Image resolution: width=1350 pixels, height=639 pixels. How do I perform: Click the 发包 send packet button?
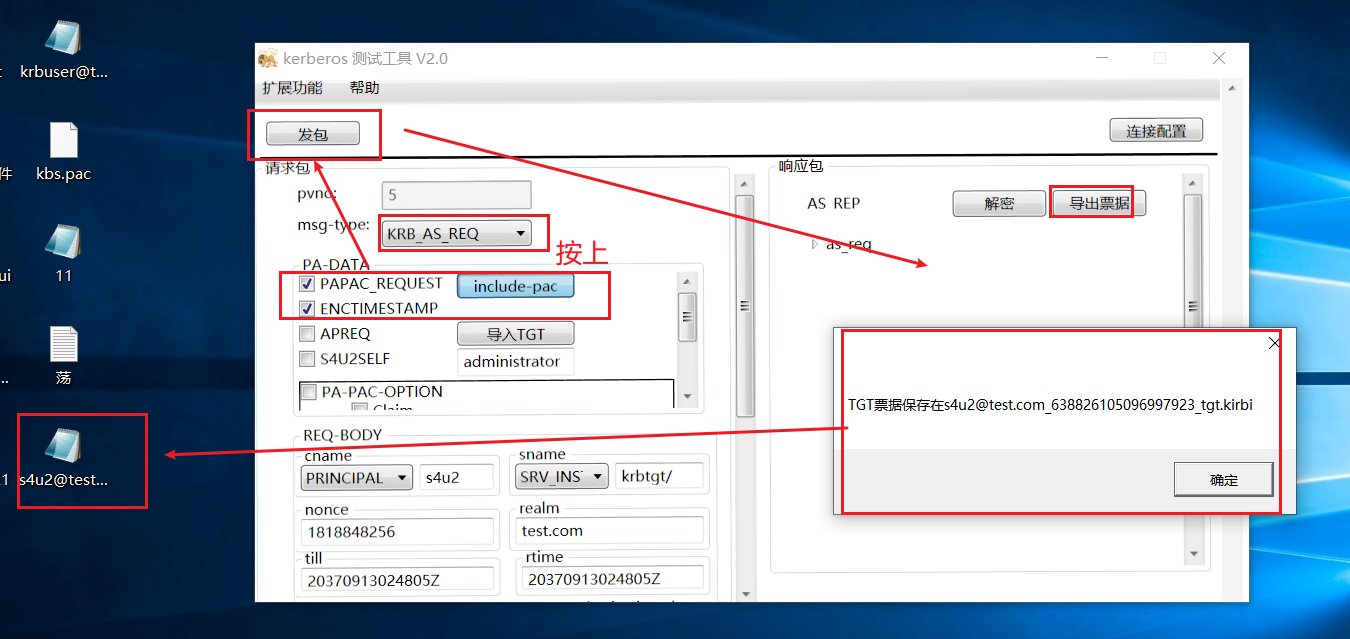point(312,134)
